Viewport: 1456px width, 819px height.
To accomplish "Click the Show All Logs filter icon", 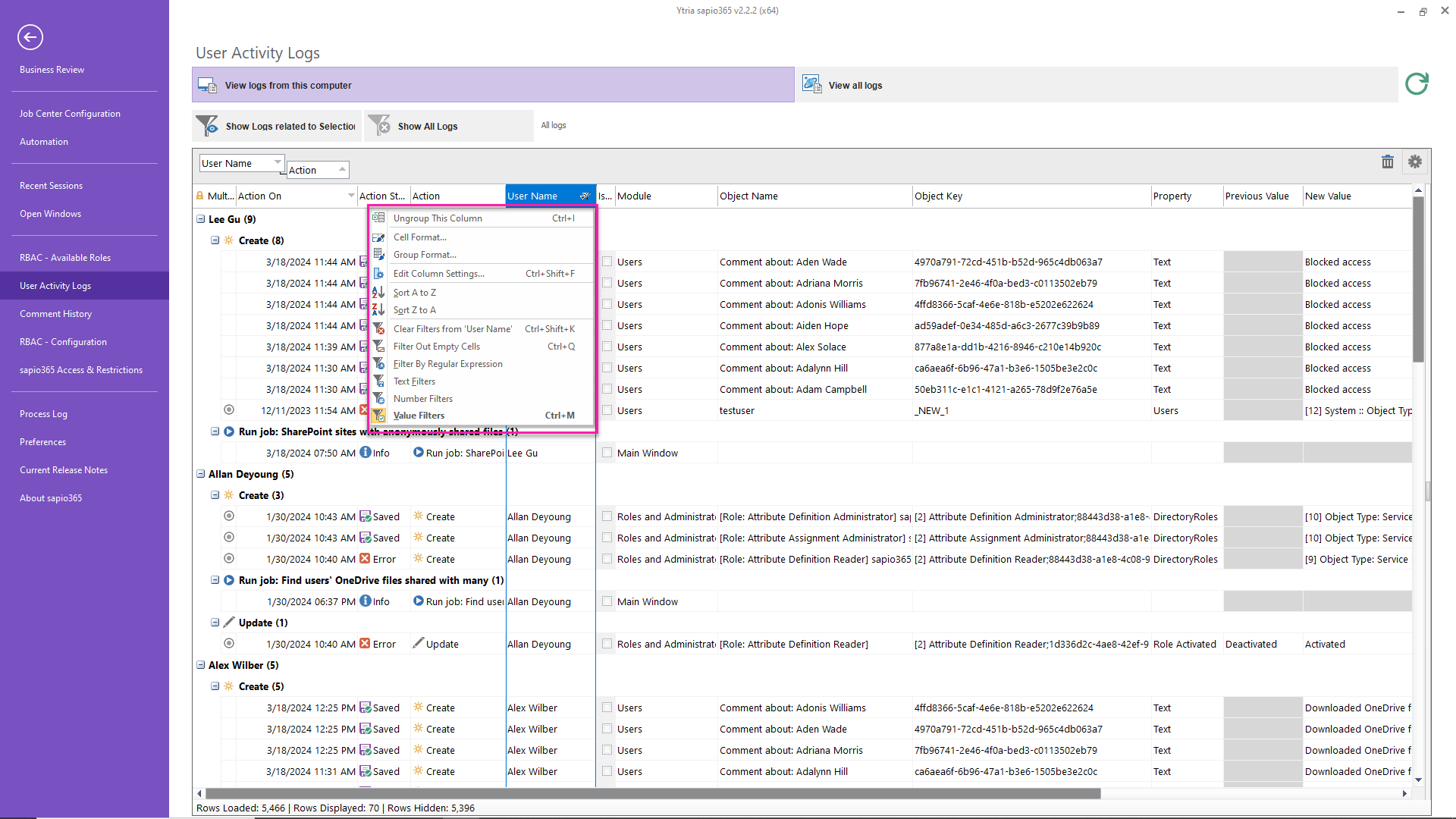I will 381,125.
